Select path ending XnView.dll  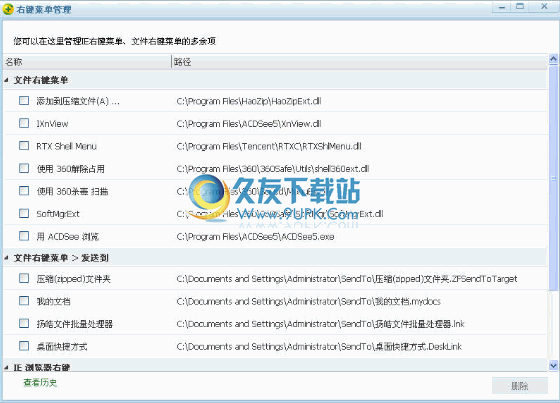pos(249,124)
